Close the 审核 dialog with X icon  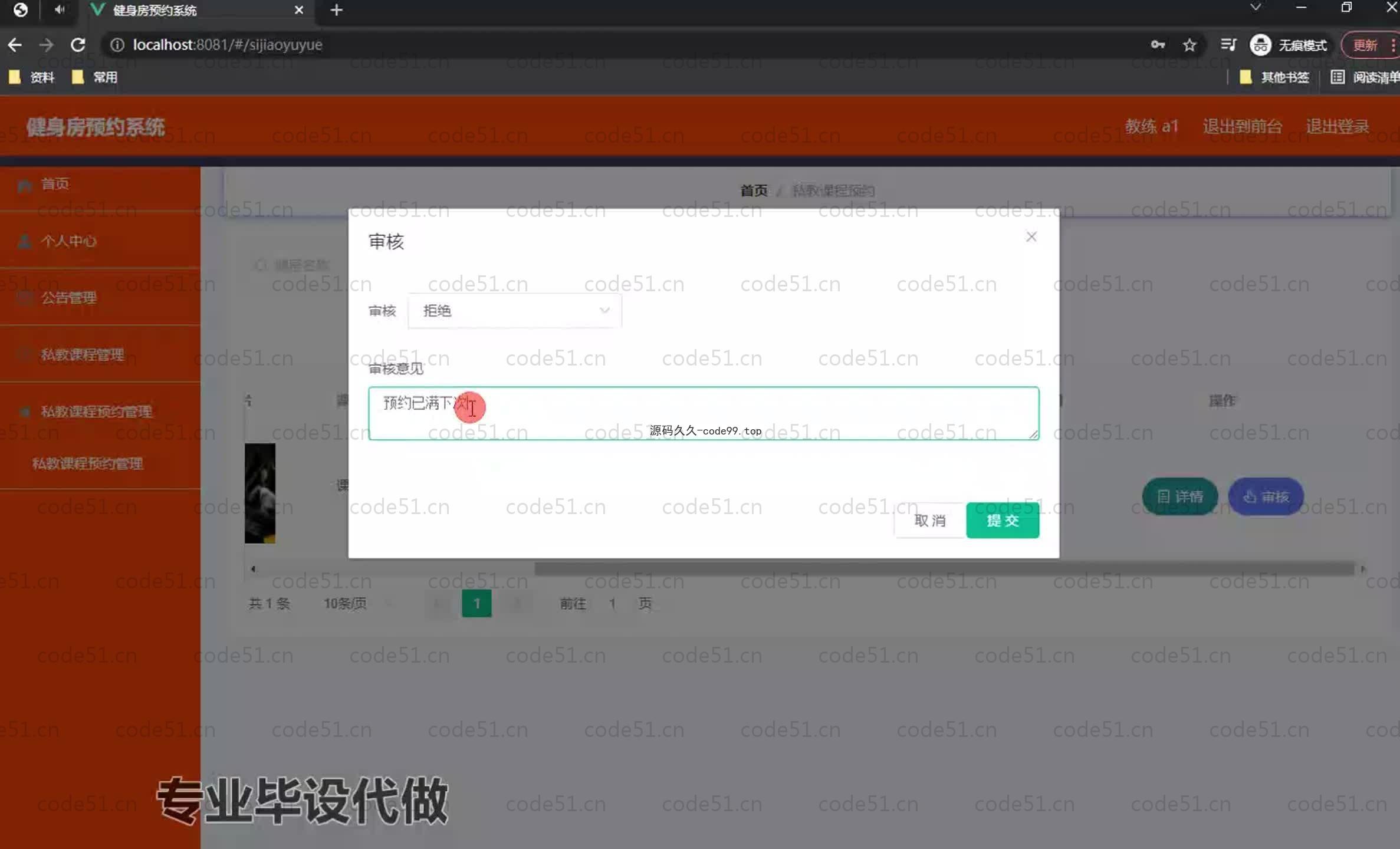(1031, 236)
